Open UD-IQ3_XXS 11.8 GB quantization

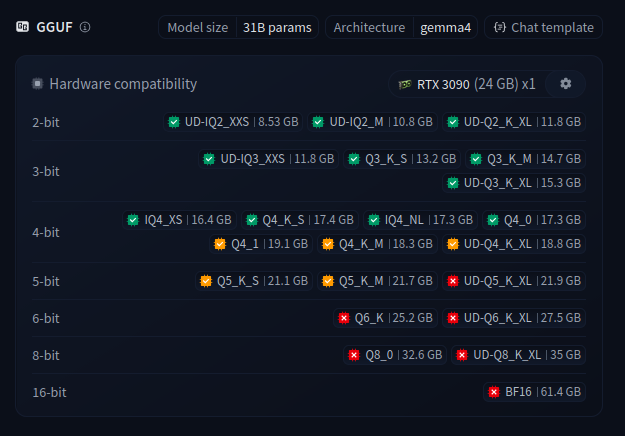269,159
